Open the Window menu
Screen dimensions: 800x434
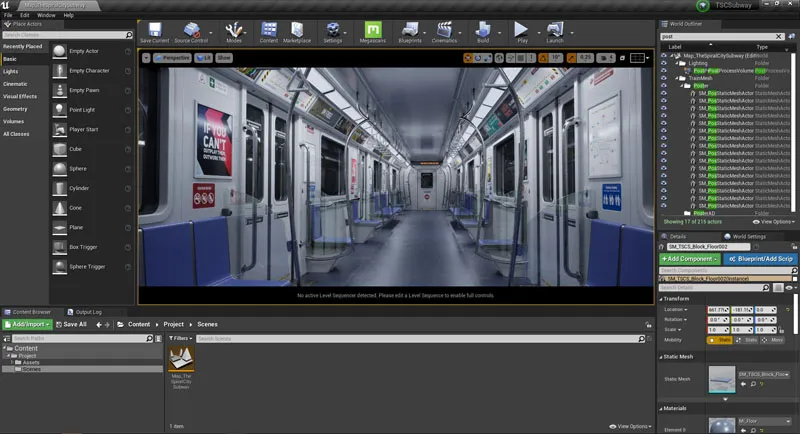pos(46,15)
